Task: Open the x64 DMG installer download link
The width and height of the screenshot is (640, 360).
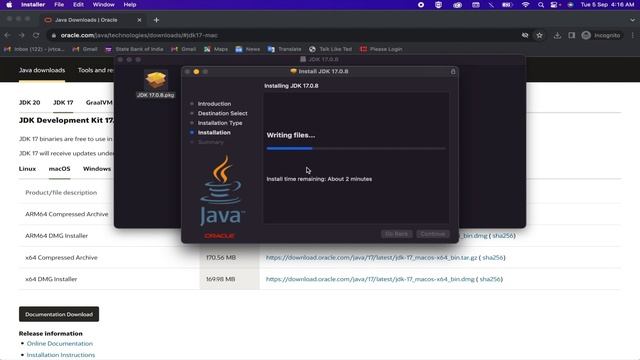Action: 370,279
